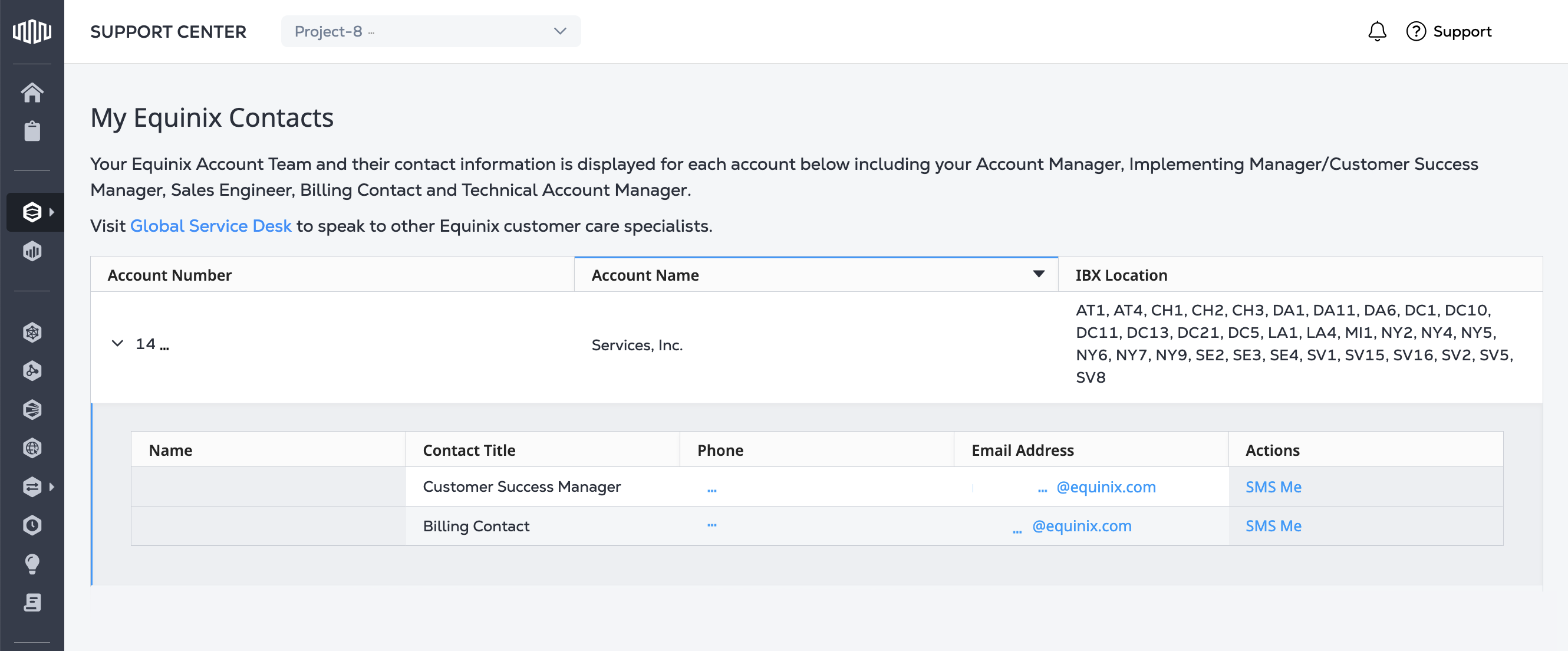Open the highlighted stacked-layers hexagon sidebar item
This screenshot has height=651, width=1568.
coord(32,212)
